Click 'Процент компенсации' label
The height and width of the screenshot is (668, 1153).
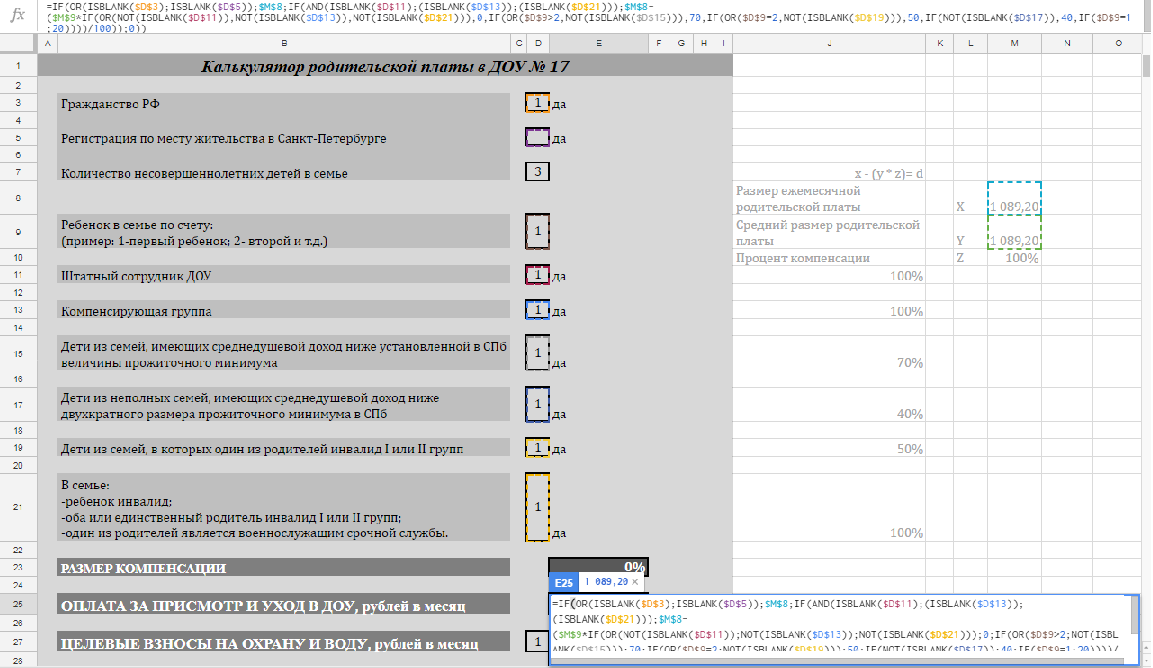[803, 257]
